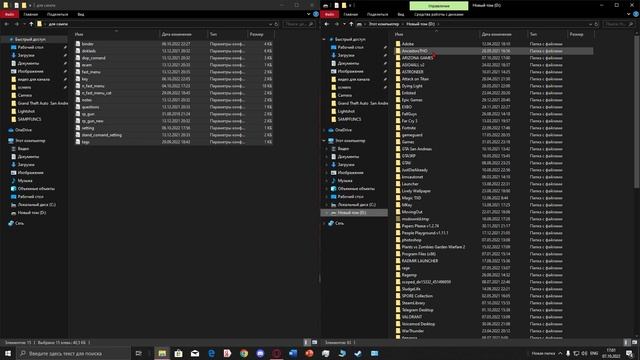Select Локальный диск (C:) in right window
The image size is (640, 360).
[x=357, y=204]
